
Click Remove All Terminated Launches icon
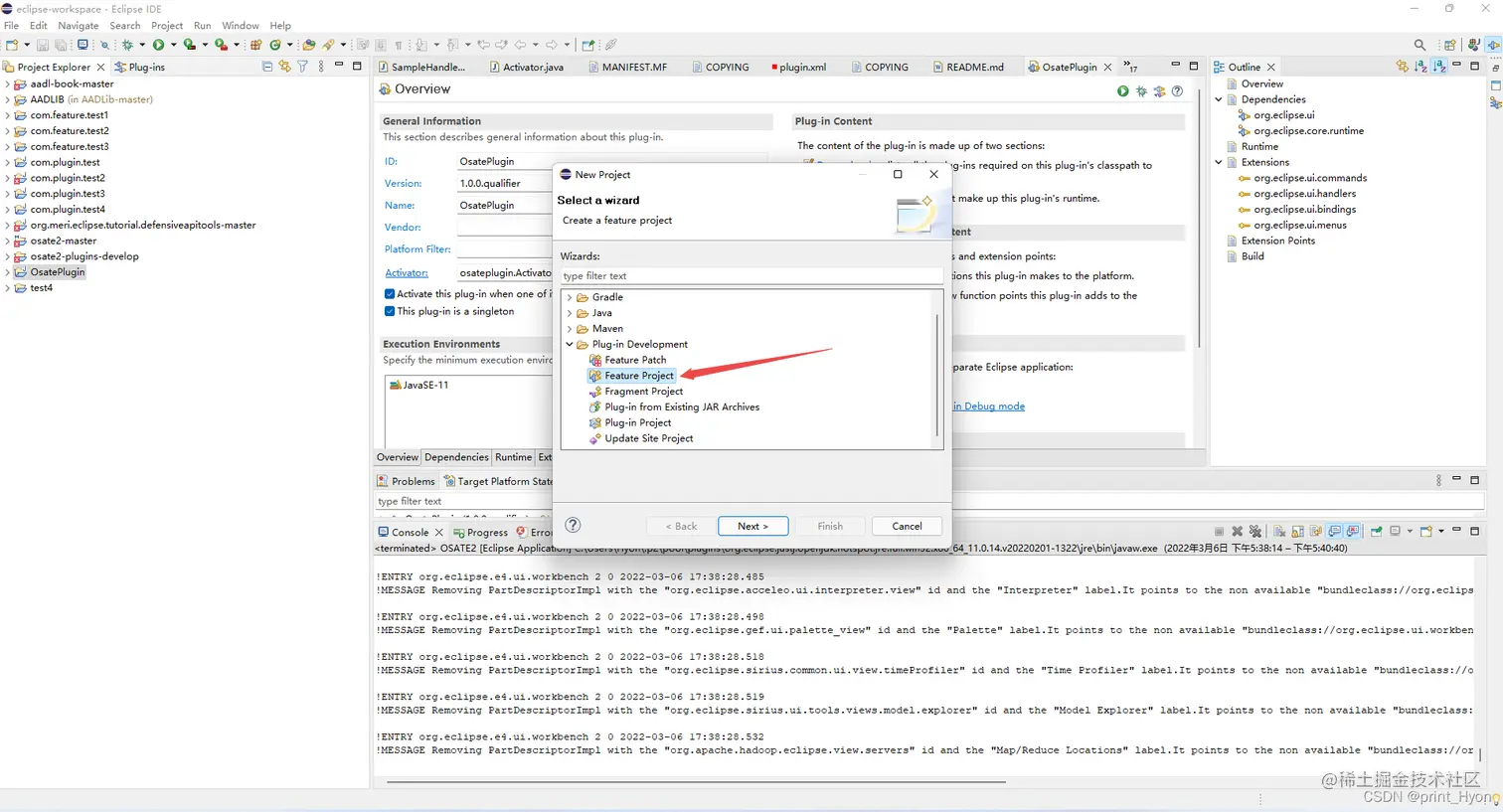1255,532
